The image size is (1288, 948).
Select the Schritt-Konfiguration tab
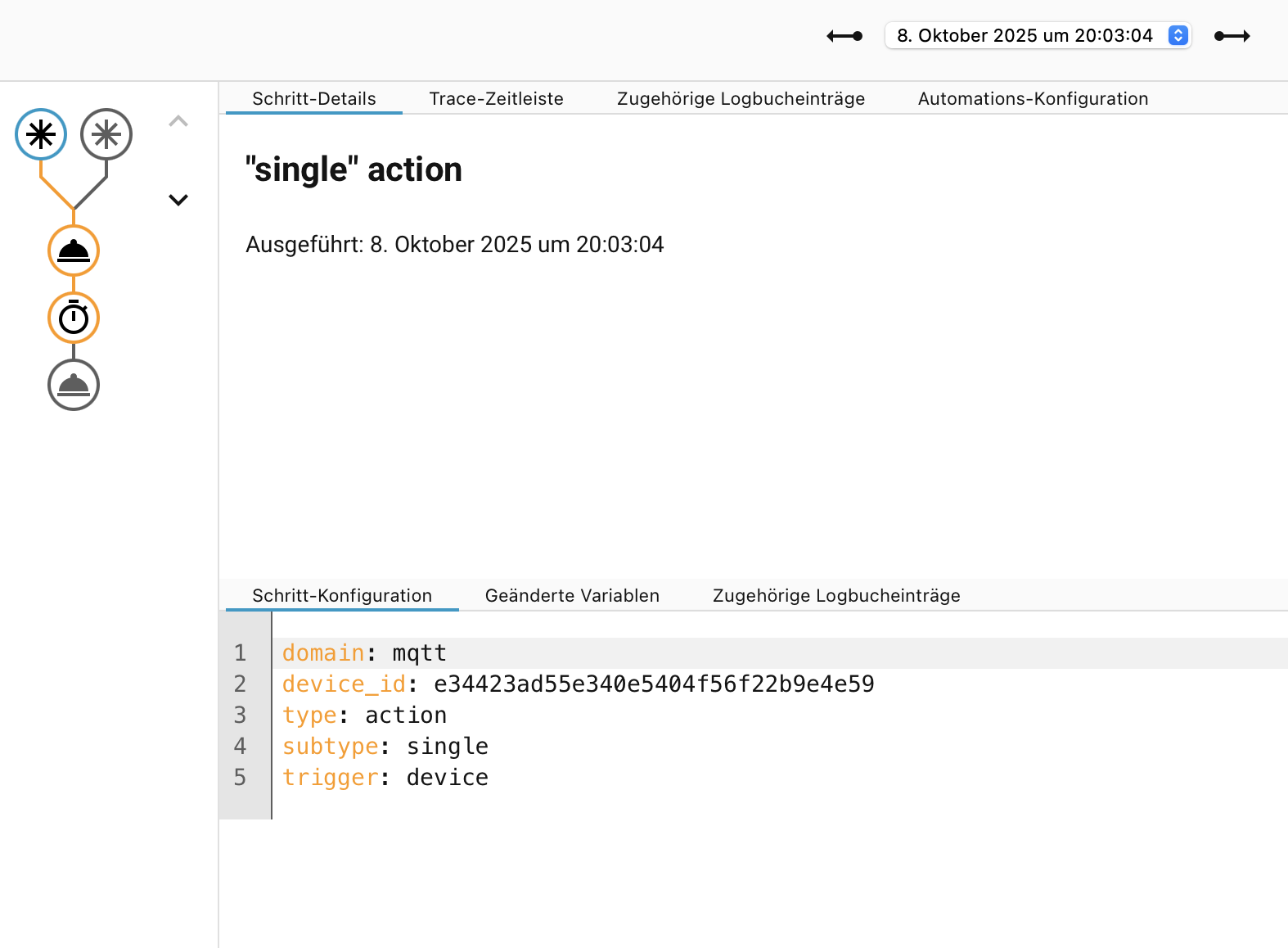pos(342,596)
